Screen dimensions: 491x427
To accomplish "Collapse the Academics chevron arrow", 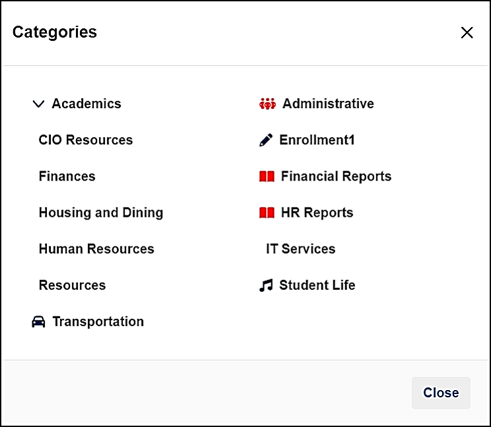I will [38, 104].
